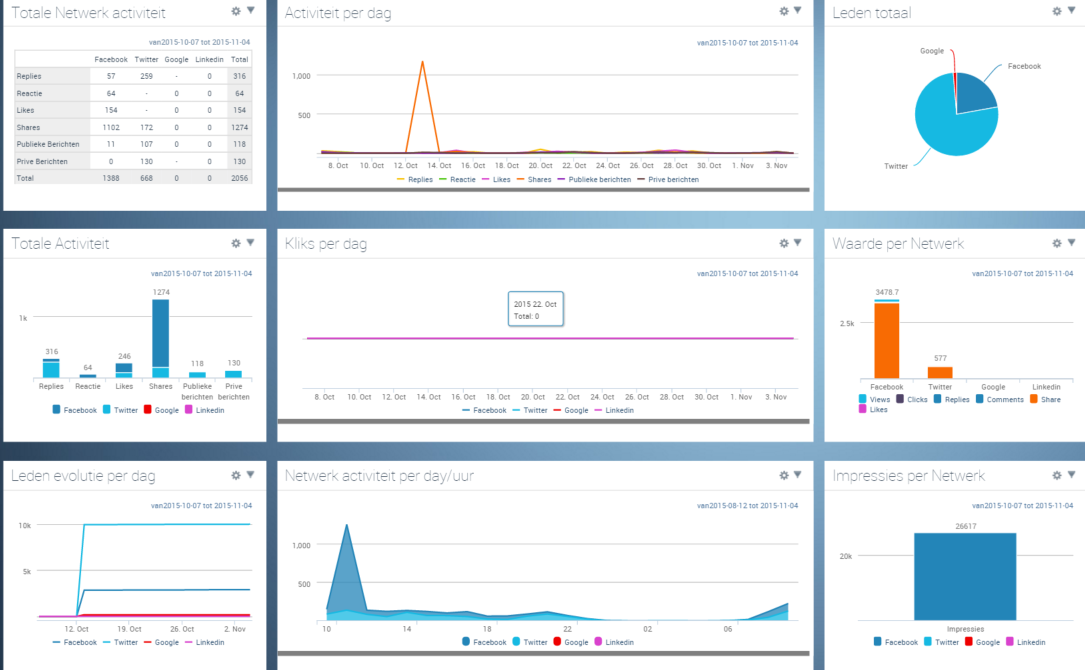This screenshot has width=1085, height=670.
Task: Open dropdown arrow on Waarde per Netwerk
Action: (x=1071, y=241)
